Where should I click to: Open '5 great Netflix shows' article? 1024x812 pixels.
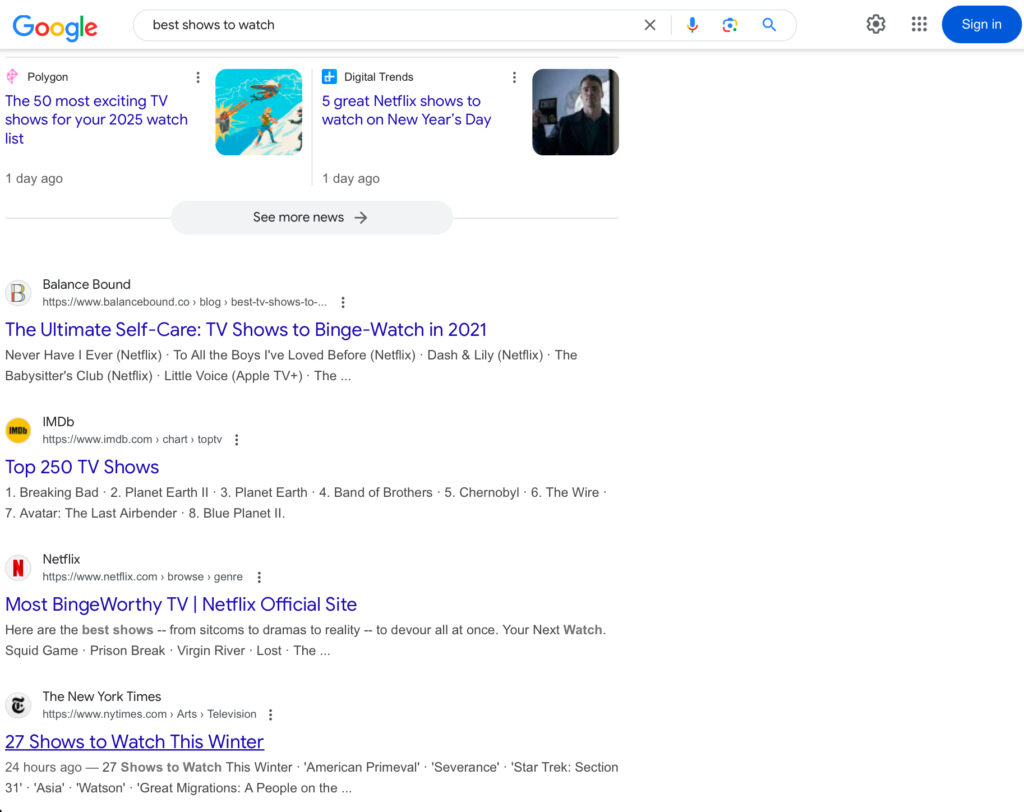(406, 110)
